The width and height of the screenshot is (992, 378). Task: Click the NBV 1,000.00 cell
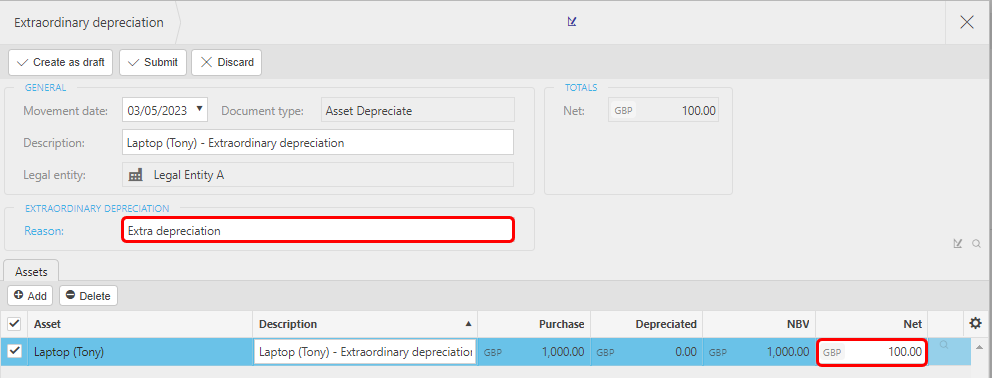tap(759, 351)
